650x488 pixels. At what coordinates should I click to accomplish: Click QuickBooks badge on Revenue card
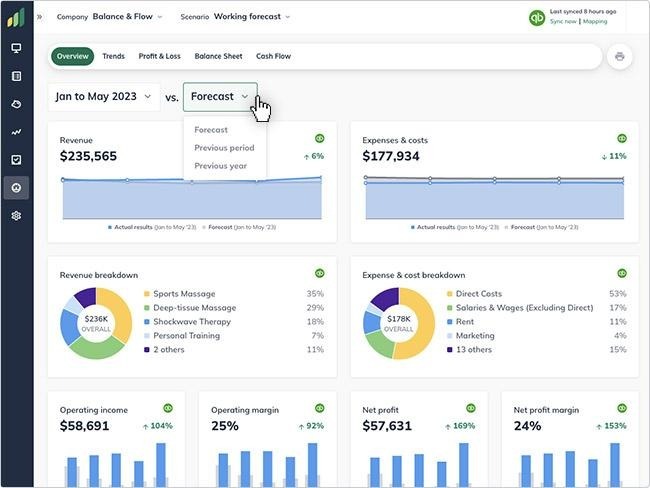click(x=319, y=138)
